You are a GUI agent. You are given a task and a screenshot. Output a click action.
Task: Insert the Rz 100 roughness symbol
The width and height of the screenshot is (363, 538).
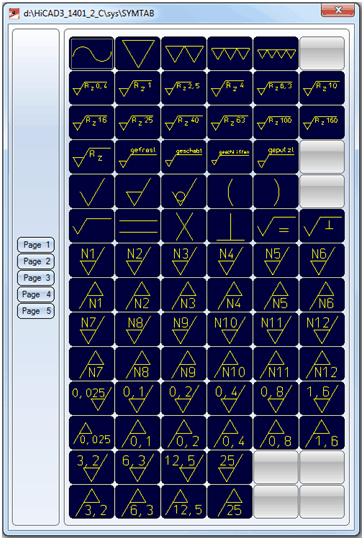(276, 122)
